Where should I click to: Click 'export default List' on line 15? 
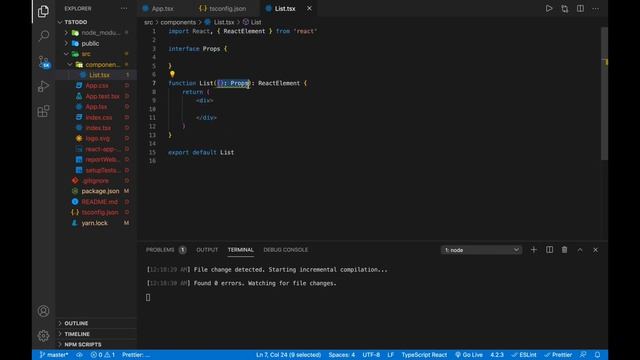pyautogui.click(x=201, y=152)
